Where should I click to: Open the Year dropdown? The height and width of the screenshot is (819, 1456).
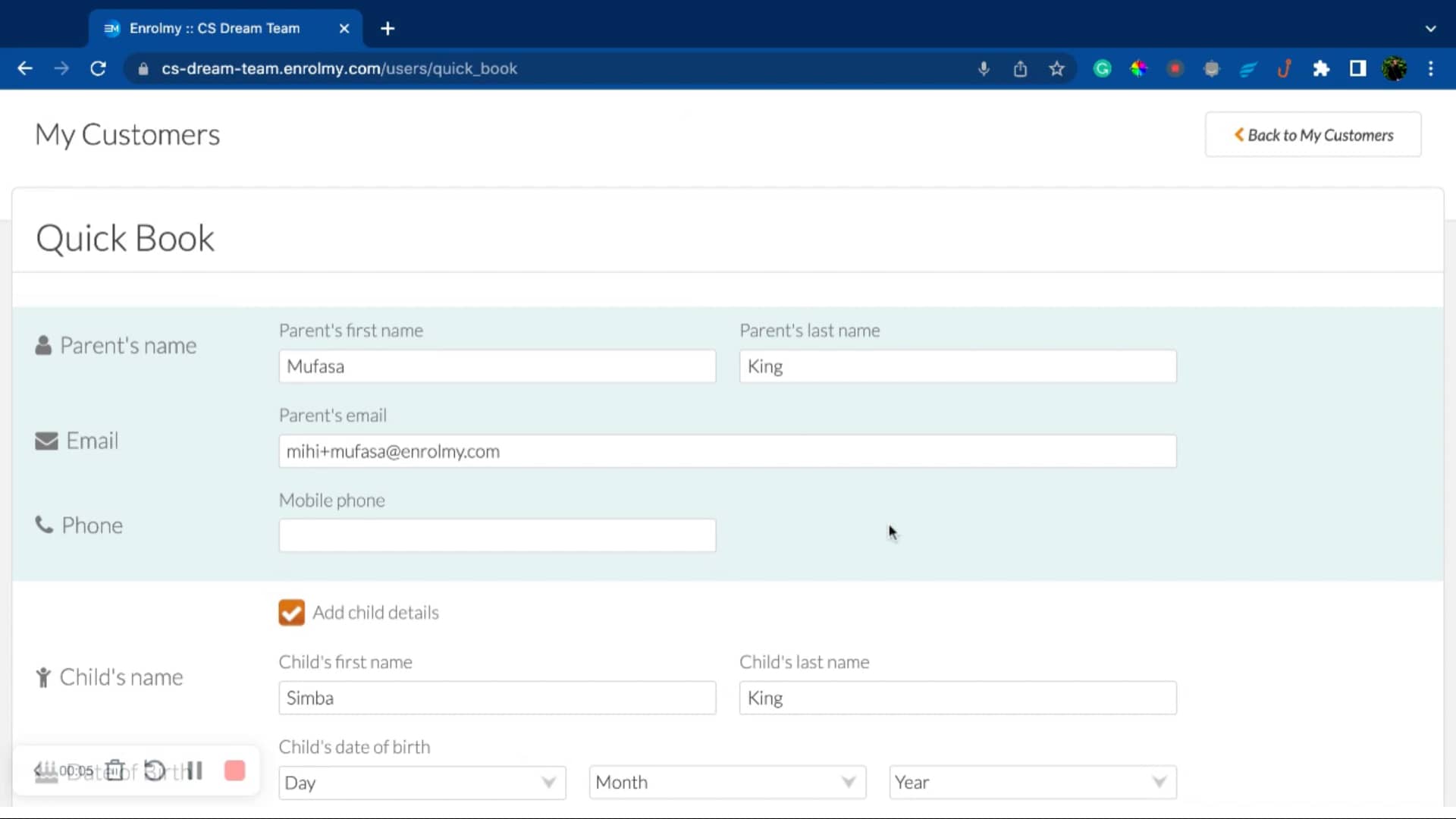click(x=1031, y=783)
